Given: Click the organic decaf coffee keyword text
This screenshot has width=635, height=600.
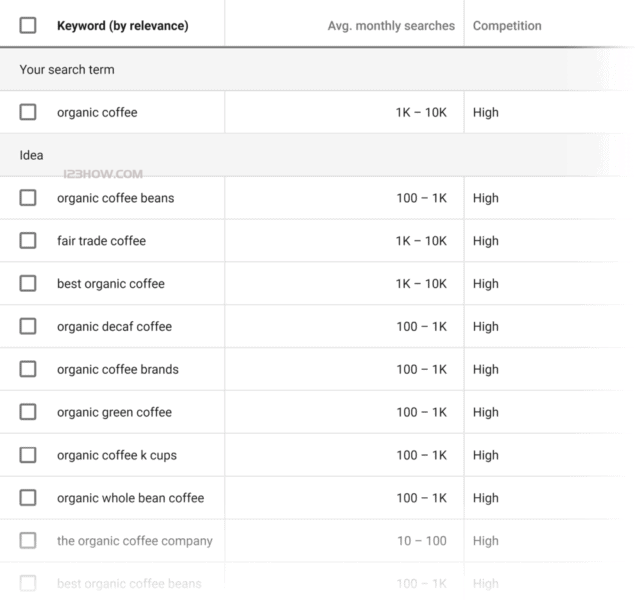Looking at the screenshot, I should point(114,326).
